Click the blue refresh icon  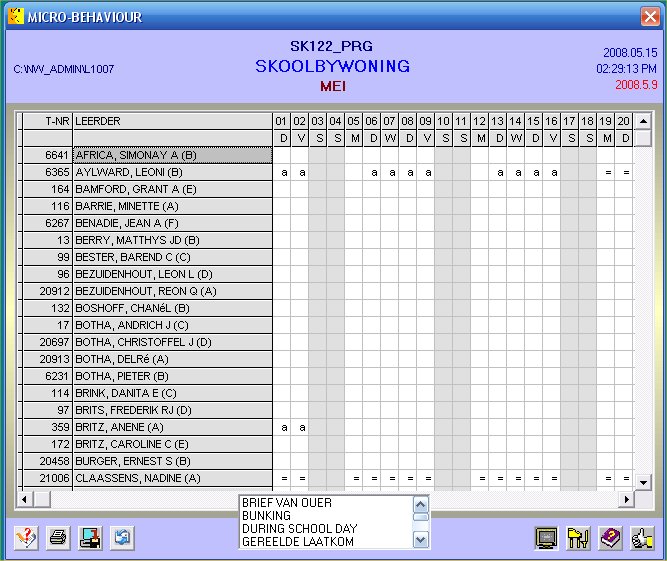[121, 537]
